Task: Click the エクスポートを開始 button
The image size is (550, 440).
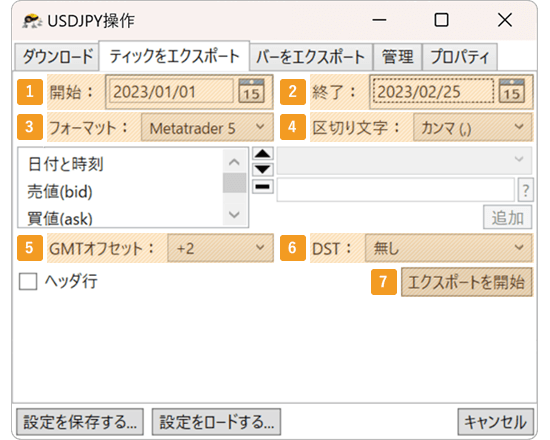Action: tap(467, 282)
